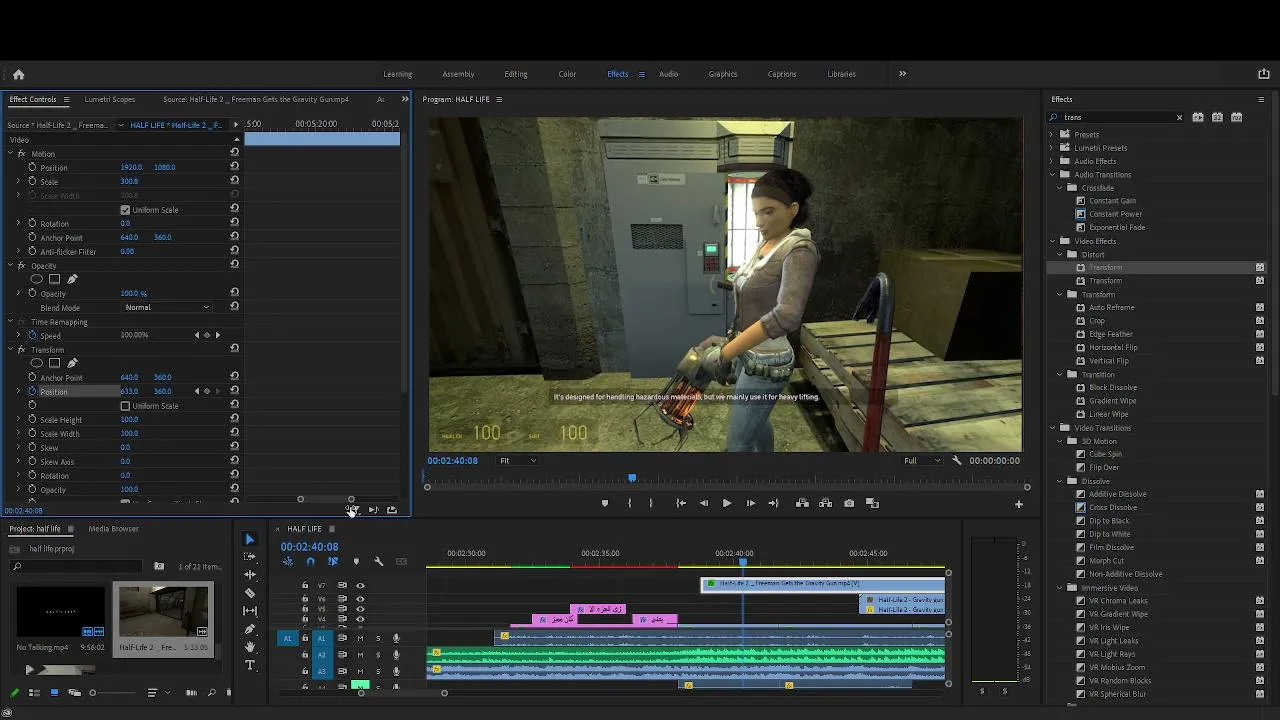
Task: Reset the Motion Position parameter
Action: [x=235, y=167]
